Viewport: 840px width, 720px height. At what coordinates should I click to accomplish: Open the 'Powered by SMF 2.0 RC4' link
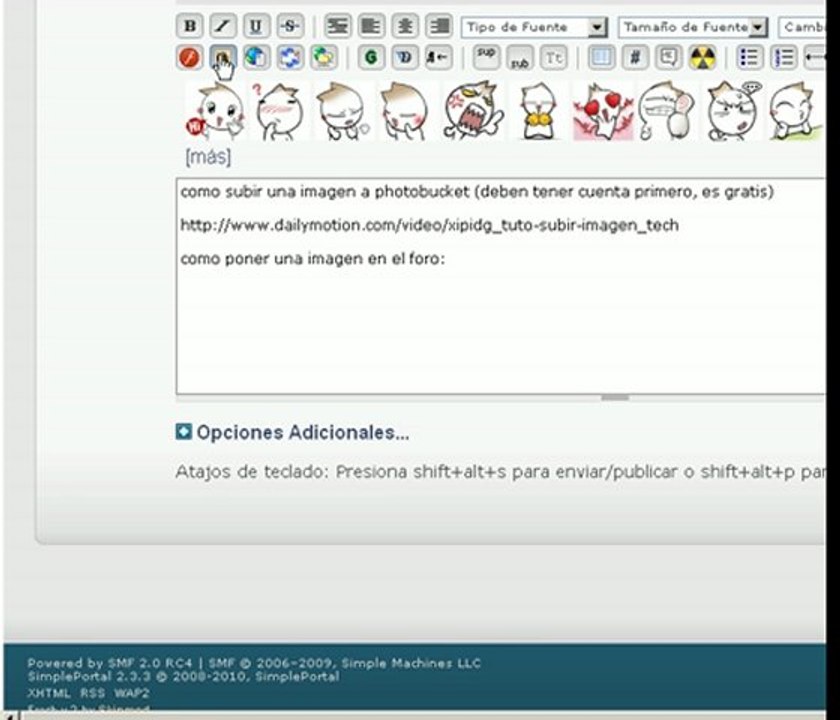click(x=109, y=663)
